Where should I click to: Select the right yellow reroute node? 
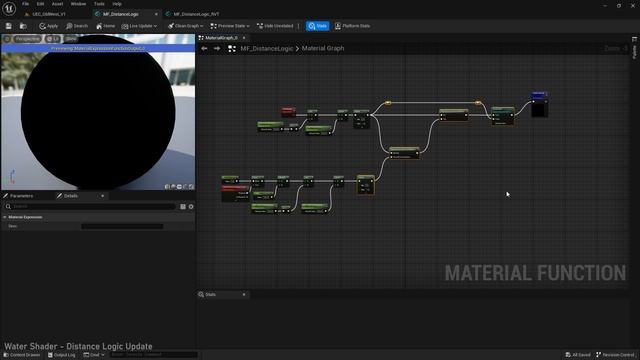tap(478, 103)
